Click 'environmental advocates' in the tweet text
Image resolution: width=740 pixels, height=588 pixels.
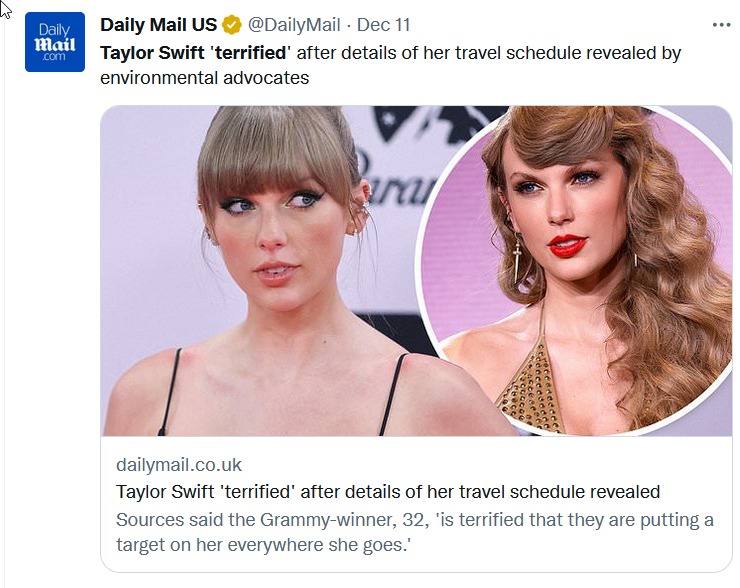click(204, 78)
